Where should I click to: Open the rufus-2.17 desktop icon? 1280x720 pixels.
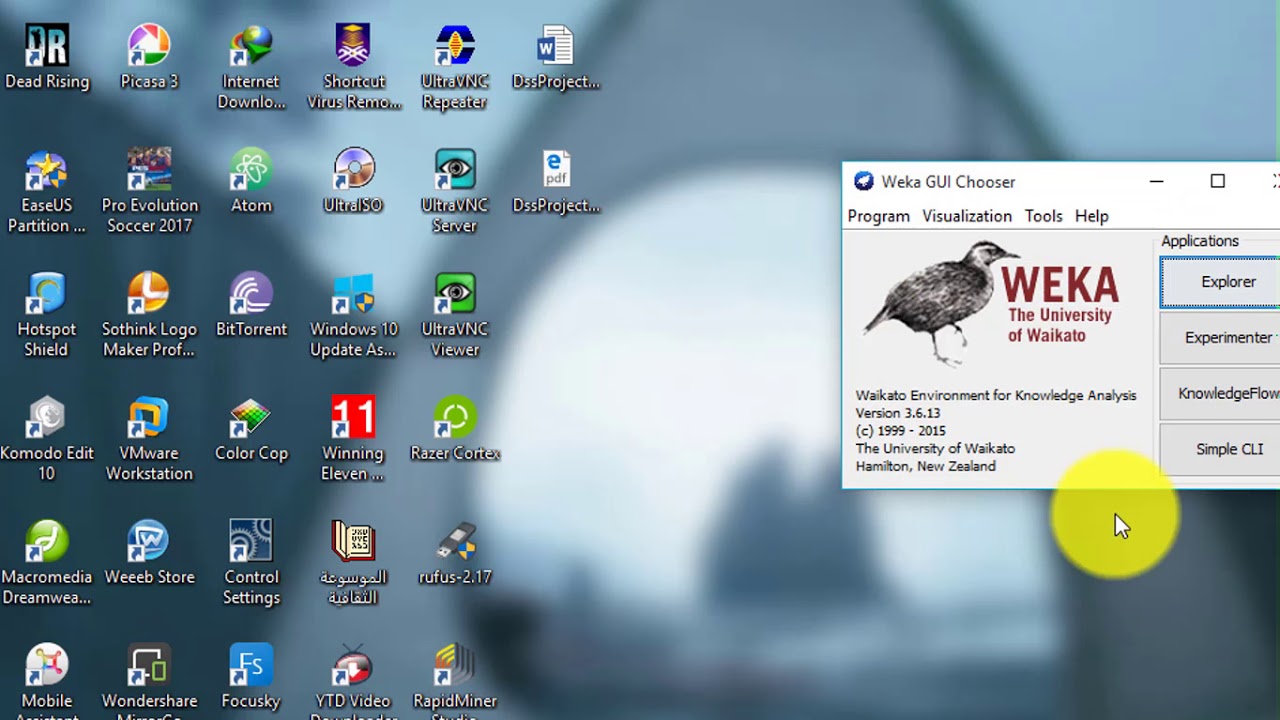455,554
